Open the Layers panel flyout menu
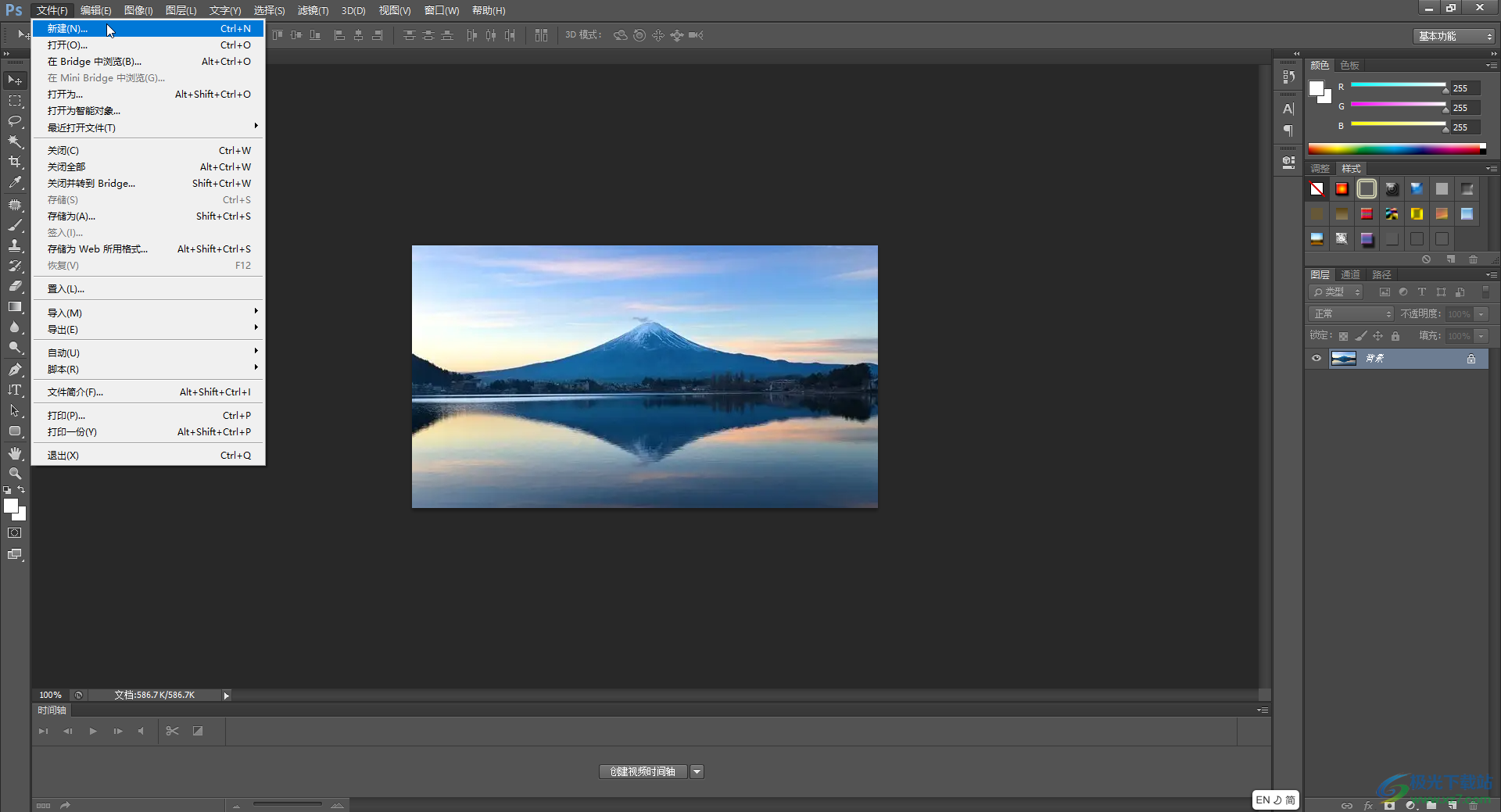1501x812 pixels. pos(1492,274)
